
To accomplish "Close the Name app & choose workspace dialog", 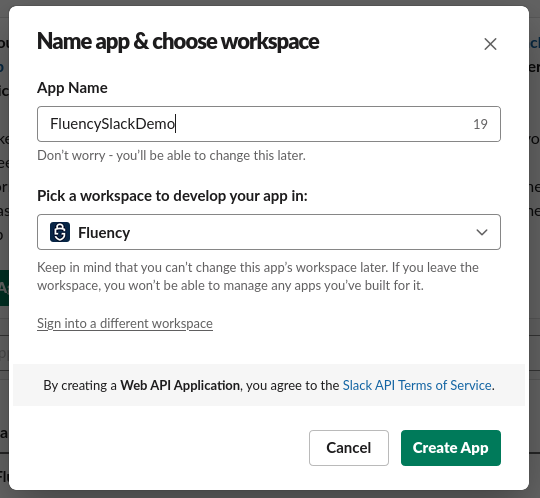I will point(490,44).
